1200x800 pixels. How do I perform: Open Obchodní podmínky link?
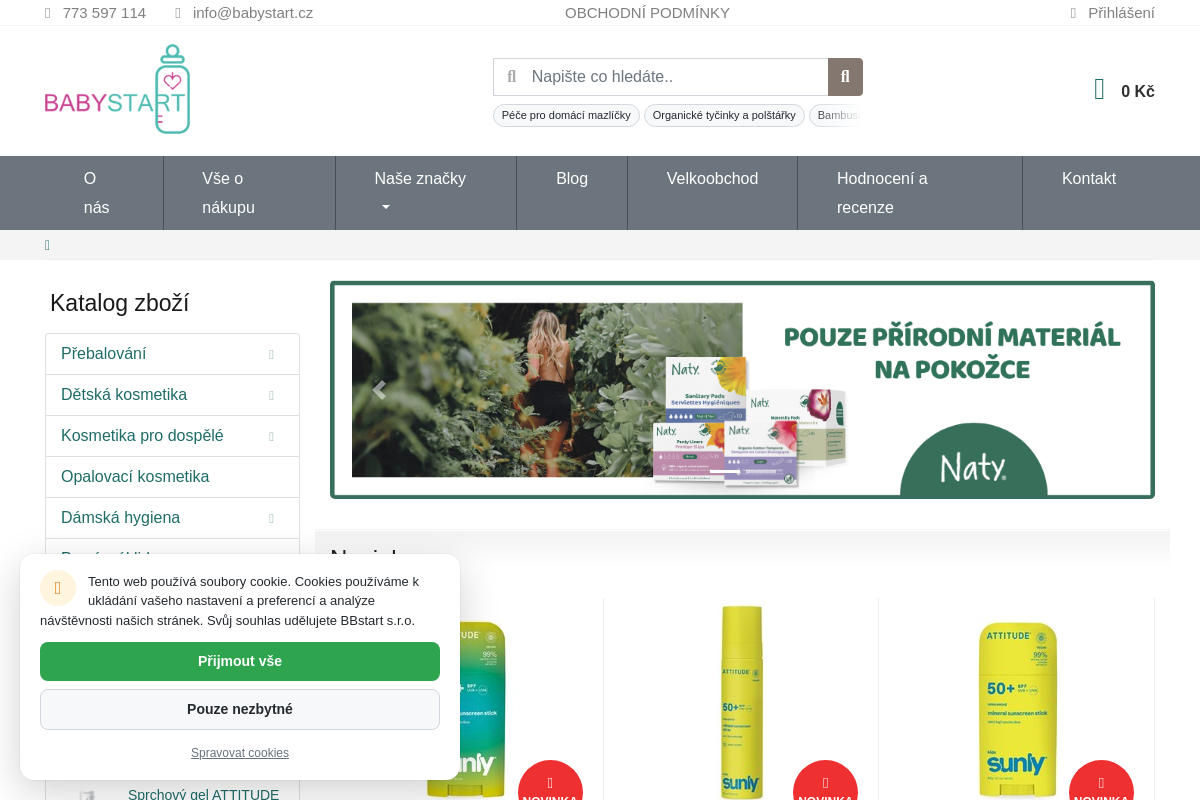pos(647,13)
